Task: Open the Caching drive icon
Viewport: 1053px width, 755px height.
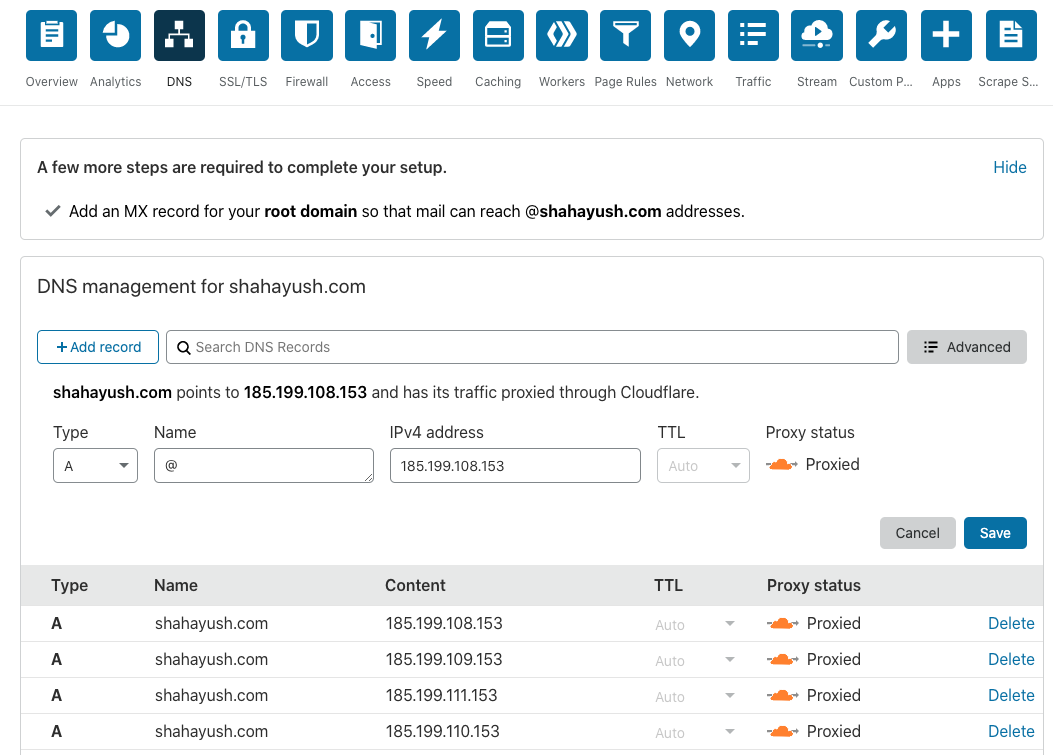Action: tap(498, 36)
